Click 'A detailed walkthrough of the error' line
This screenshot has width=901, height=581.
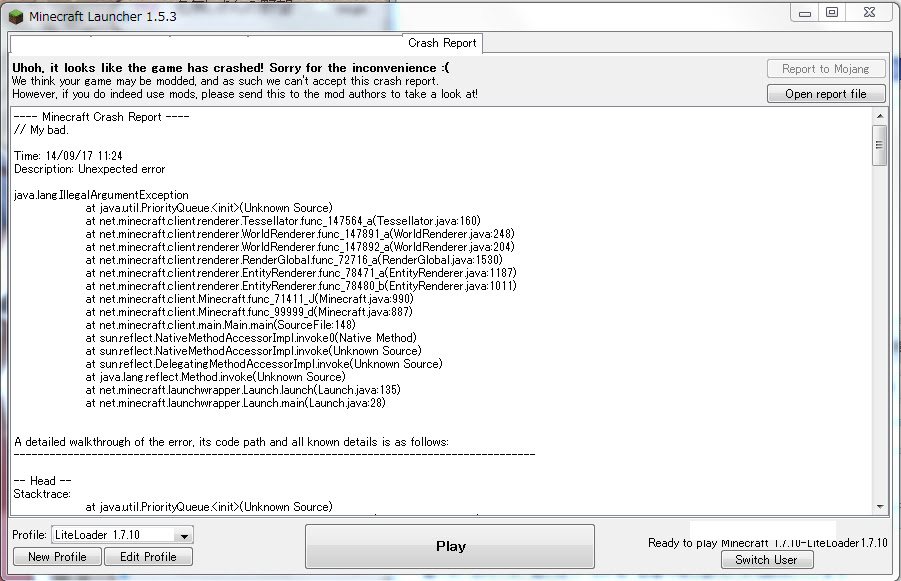[x=231, y=442]
